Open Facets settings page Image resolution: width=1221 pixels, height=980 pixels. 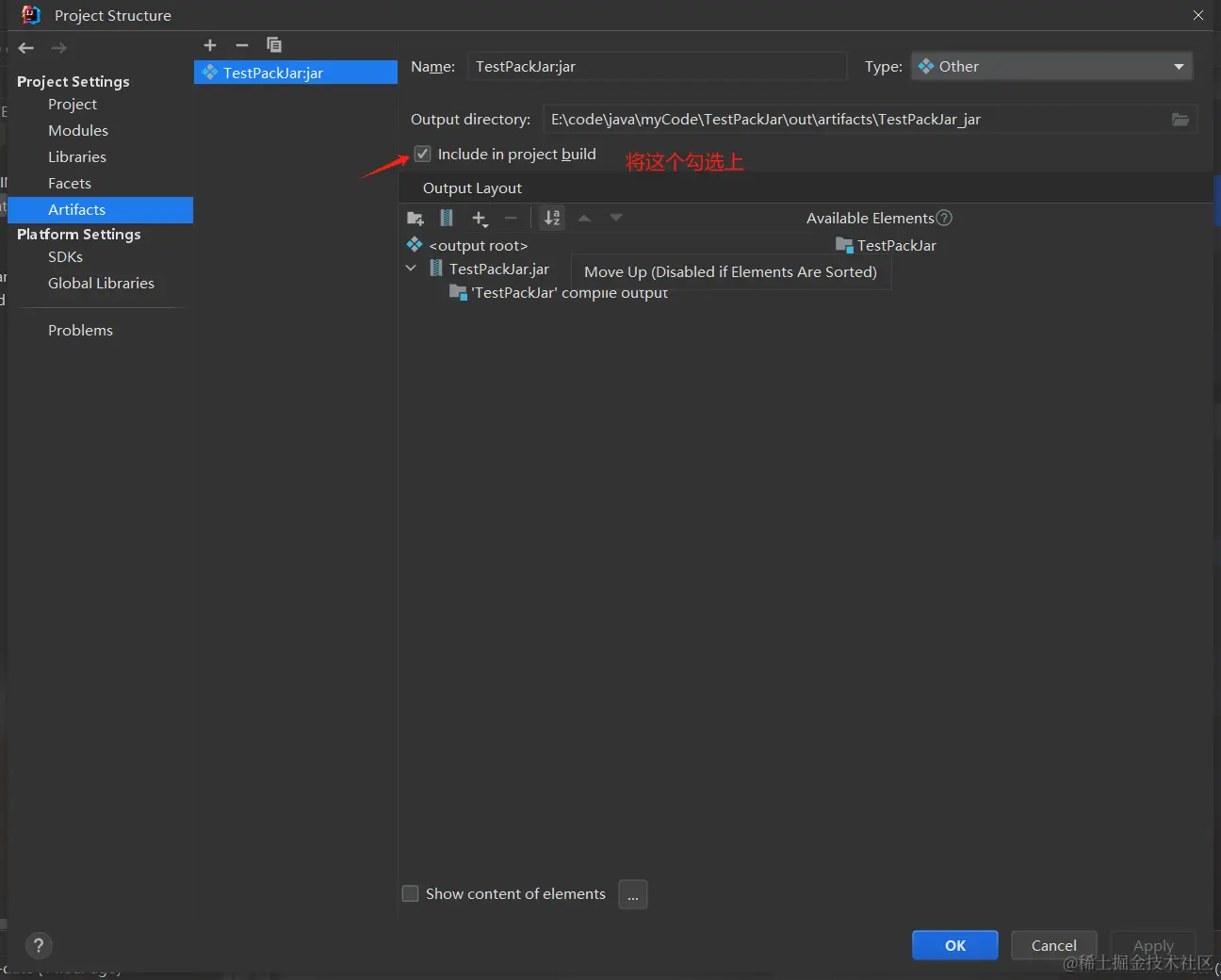(x=70, y=184)
